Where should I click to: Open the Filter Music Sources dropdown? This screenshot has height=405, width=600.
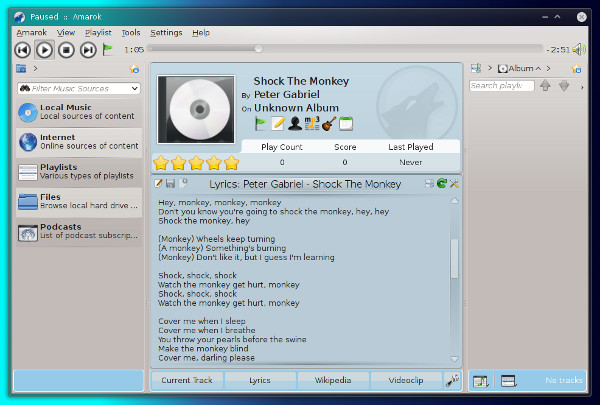pyautogui.click(x=135, y=89)
